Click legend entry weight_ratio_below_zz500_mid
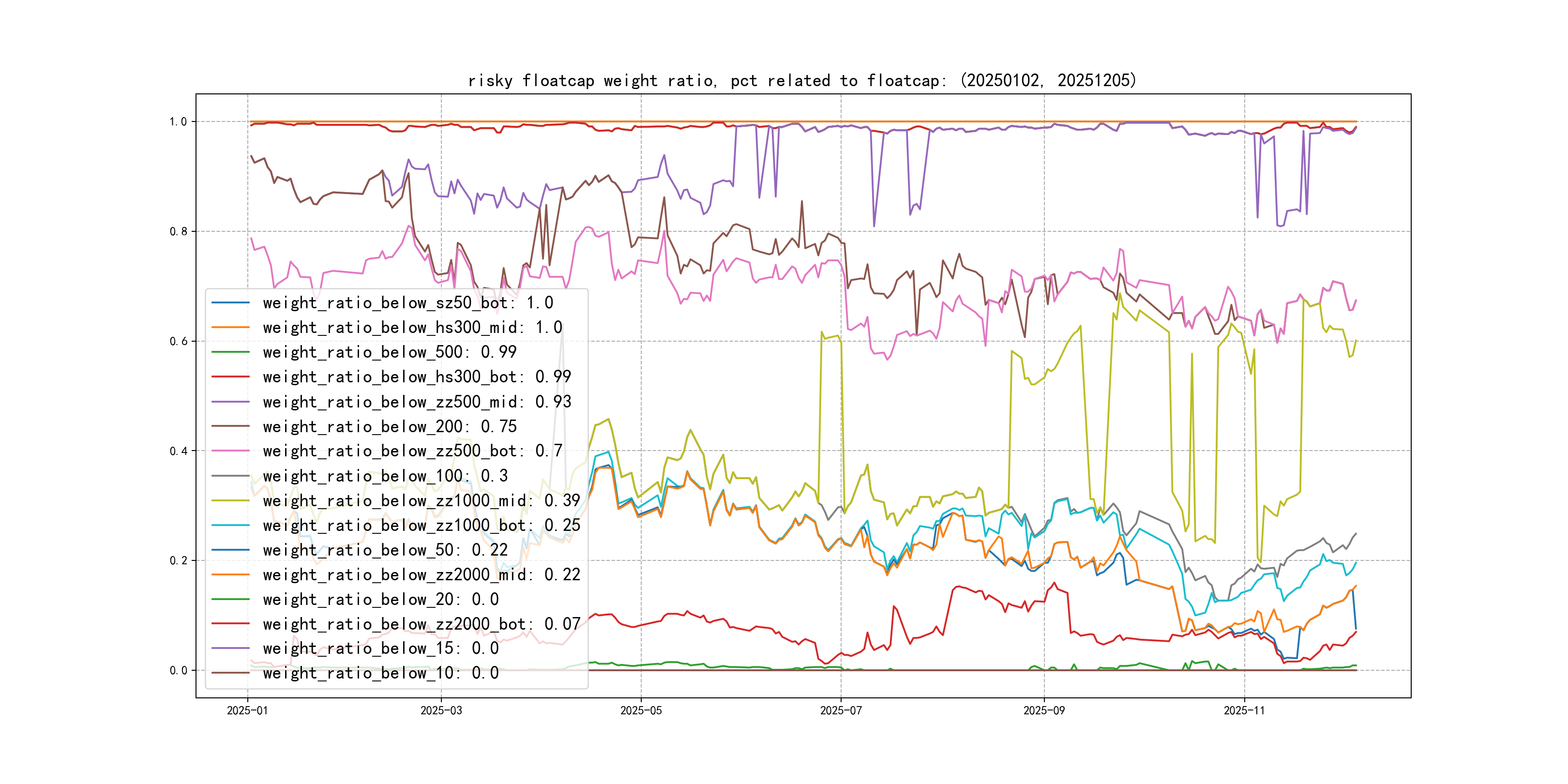This screenshot has height=784, width=1568. (417, 402)
